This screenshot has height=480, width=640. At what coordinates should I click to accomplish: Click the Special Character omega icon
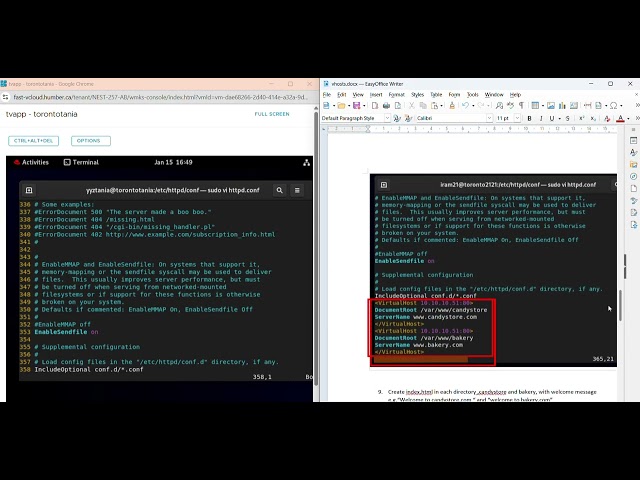[613, 106]
